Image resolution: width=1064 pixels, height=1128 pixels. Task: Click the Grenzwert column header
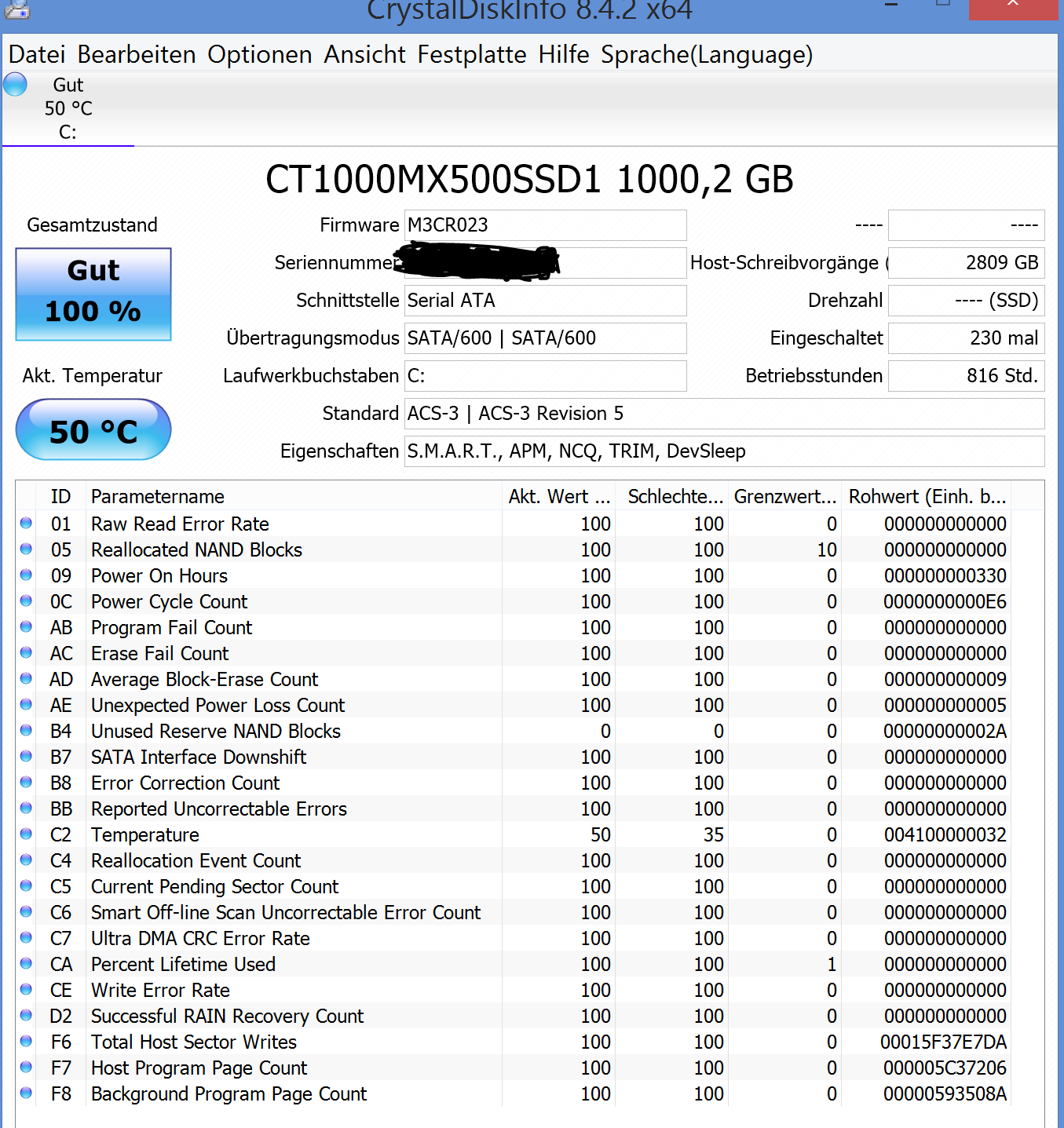785,496
